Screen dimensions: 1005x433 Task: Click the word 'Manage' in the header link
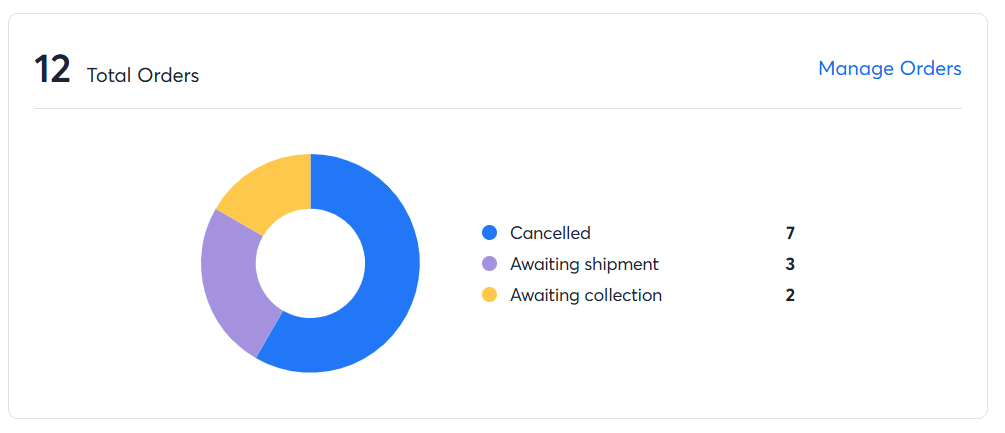coord(855,69)
